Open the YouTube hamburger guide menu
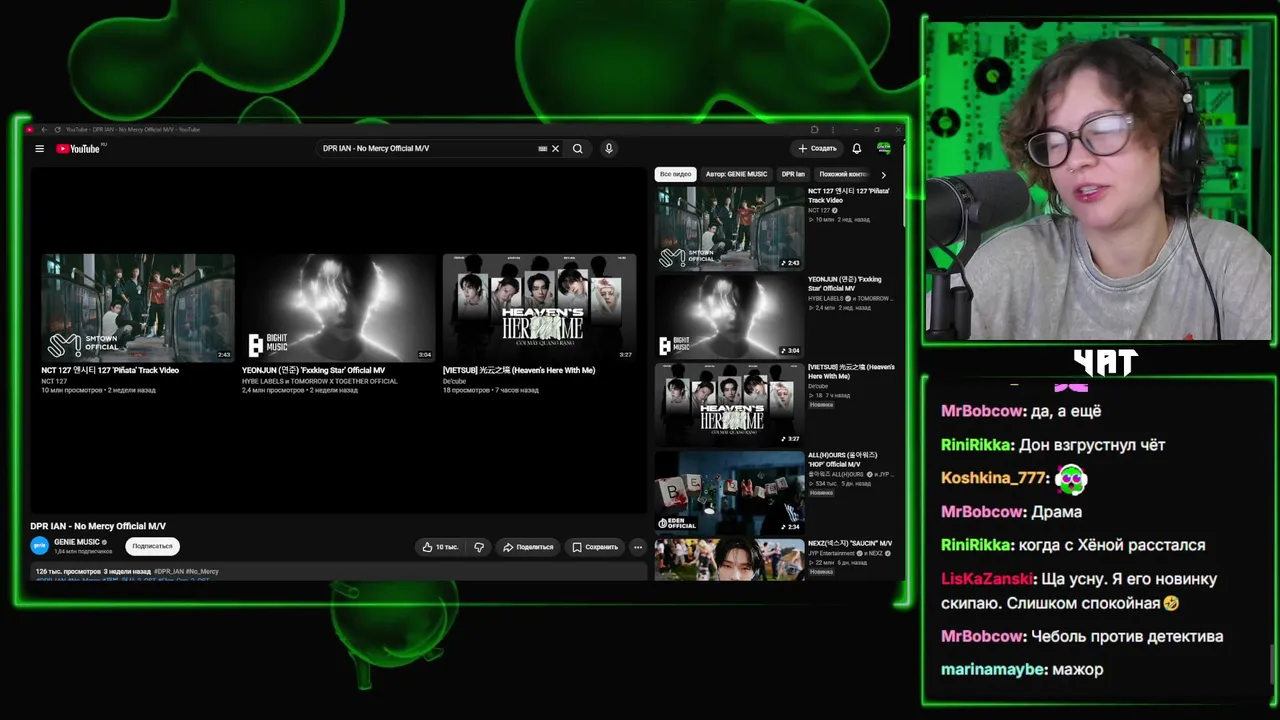Image resolution: width=1280 pixels, height=720 pixels. click(x=39, y=149)
